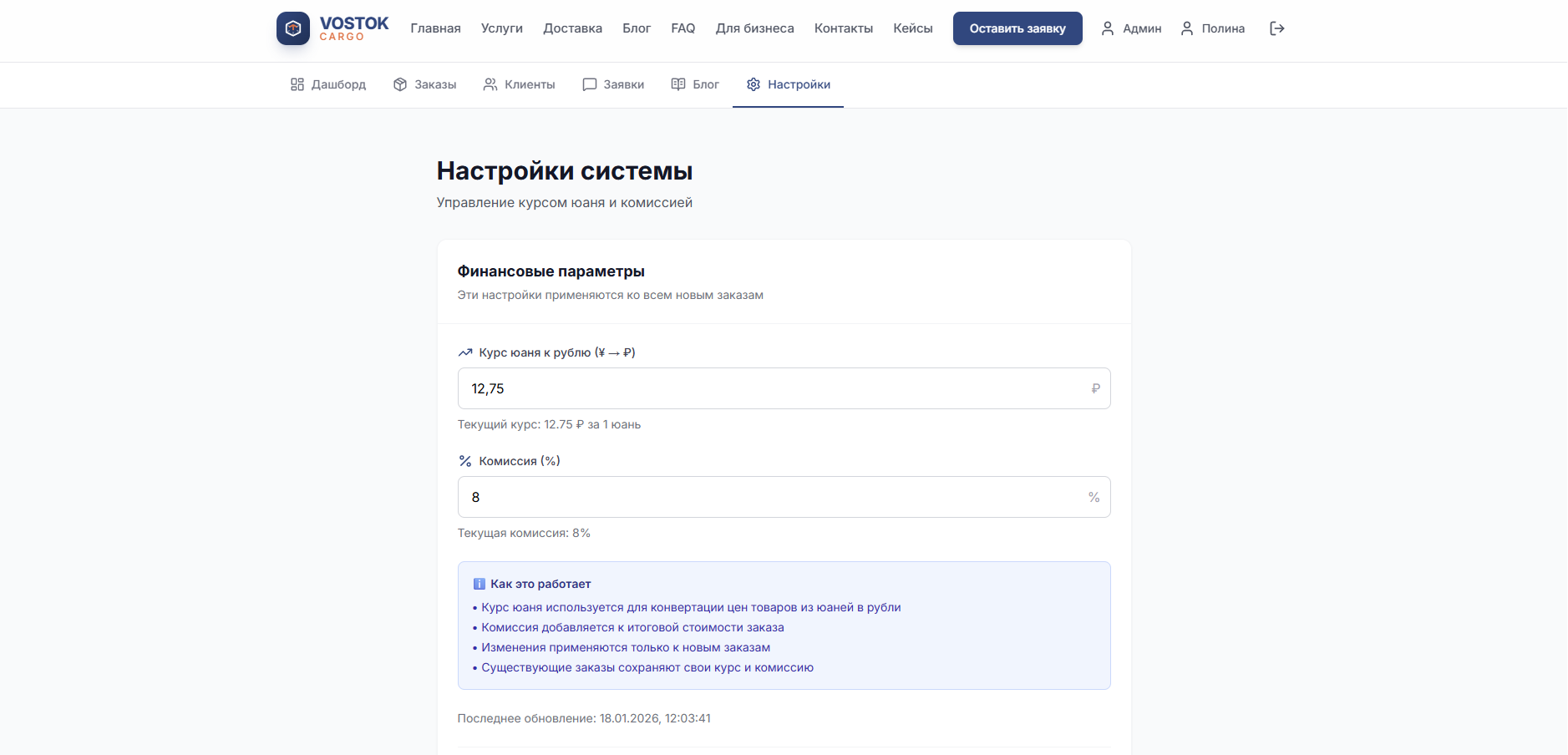Switch to the Дашборд tab

(x=328, y=84)
